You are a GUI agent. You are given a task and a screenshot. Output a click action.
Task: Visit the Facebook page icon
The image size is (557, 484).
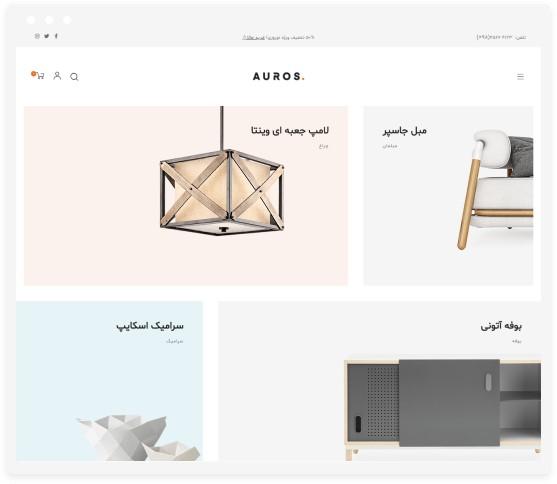click(56, 36)
